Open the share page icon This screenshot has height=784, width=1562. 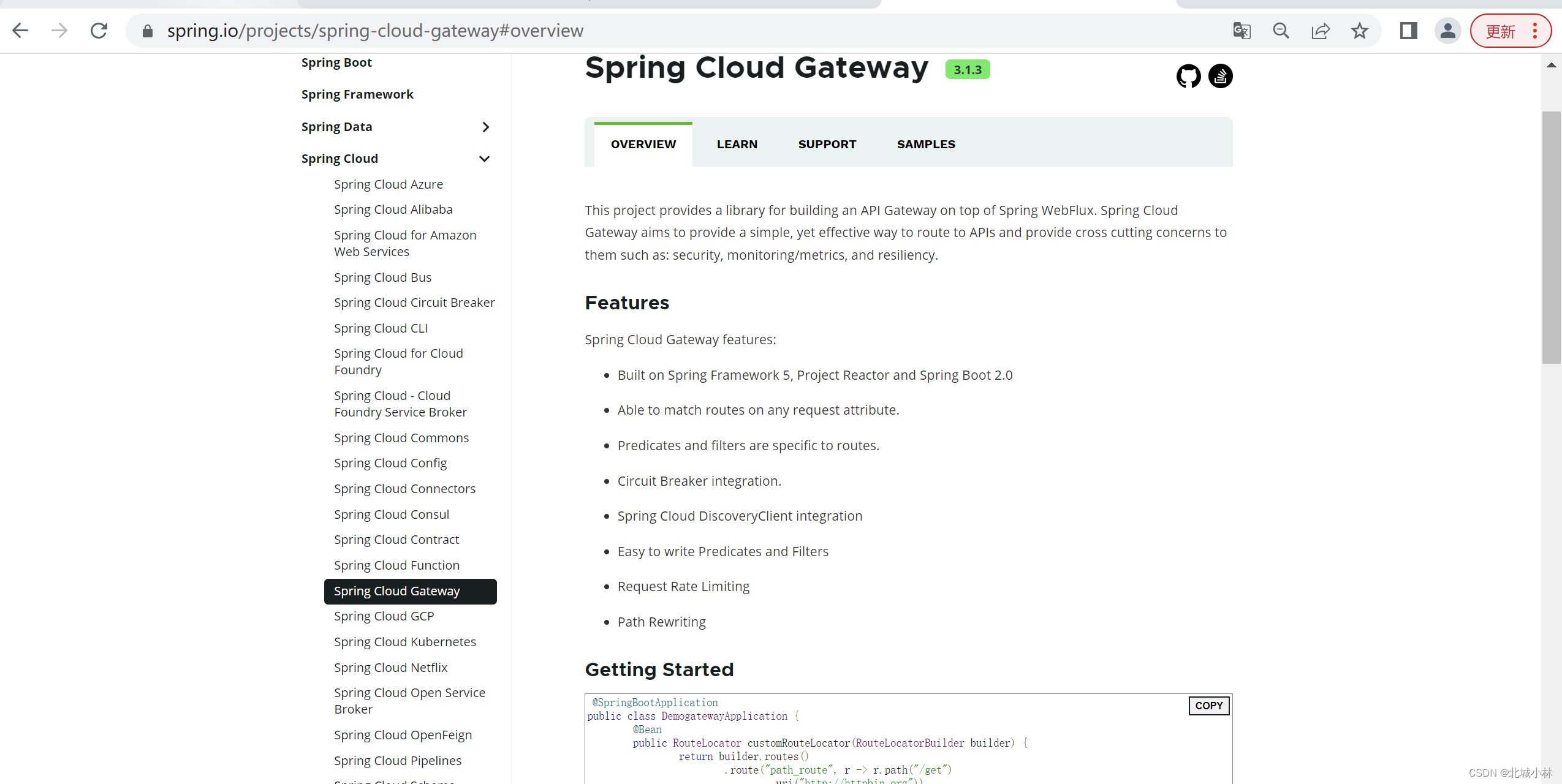1320,31
